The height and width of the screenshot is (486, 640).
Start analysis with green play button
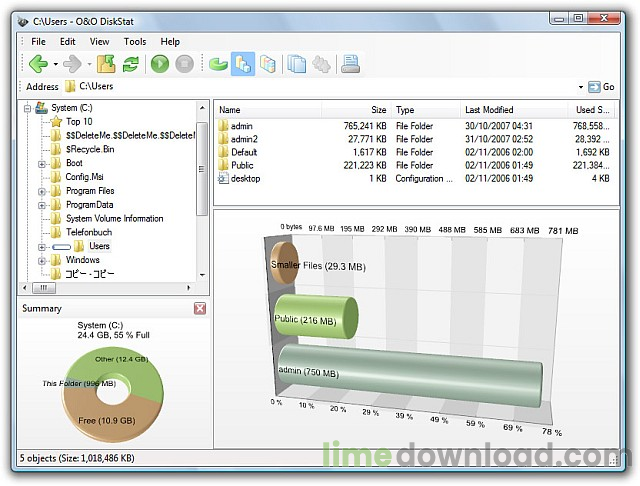click(x=160, y=64)
